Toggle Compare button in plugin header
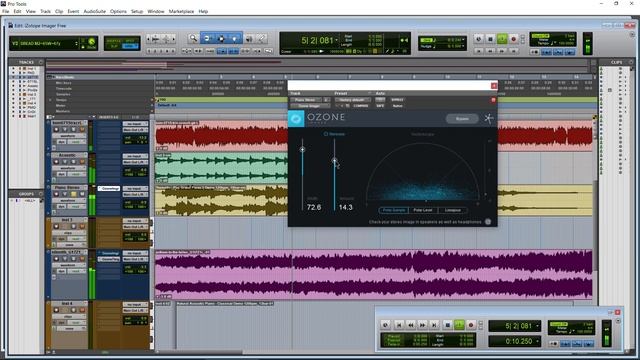This screenshot has width=640, height=360. click(360, 106)
